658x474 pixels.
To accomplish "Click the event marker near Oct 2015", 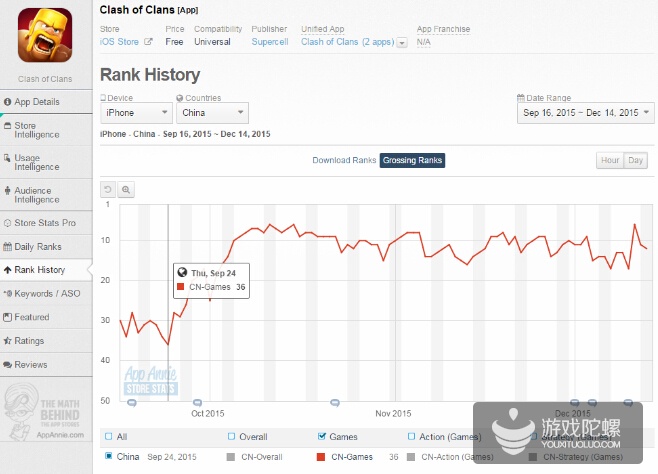I will tap(197, 403).
